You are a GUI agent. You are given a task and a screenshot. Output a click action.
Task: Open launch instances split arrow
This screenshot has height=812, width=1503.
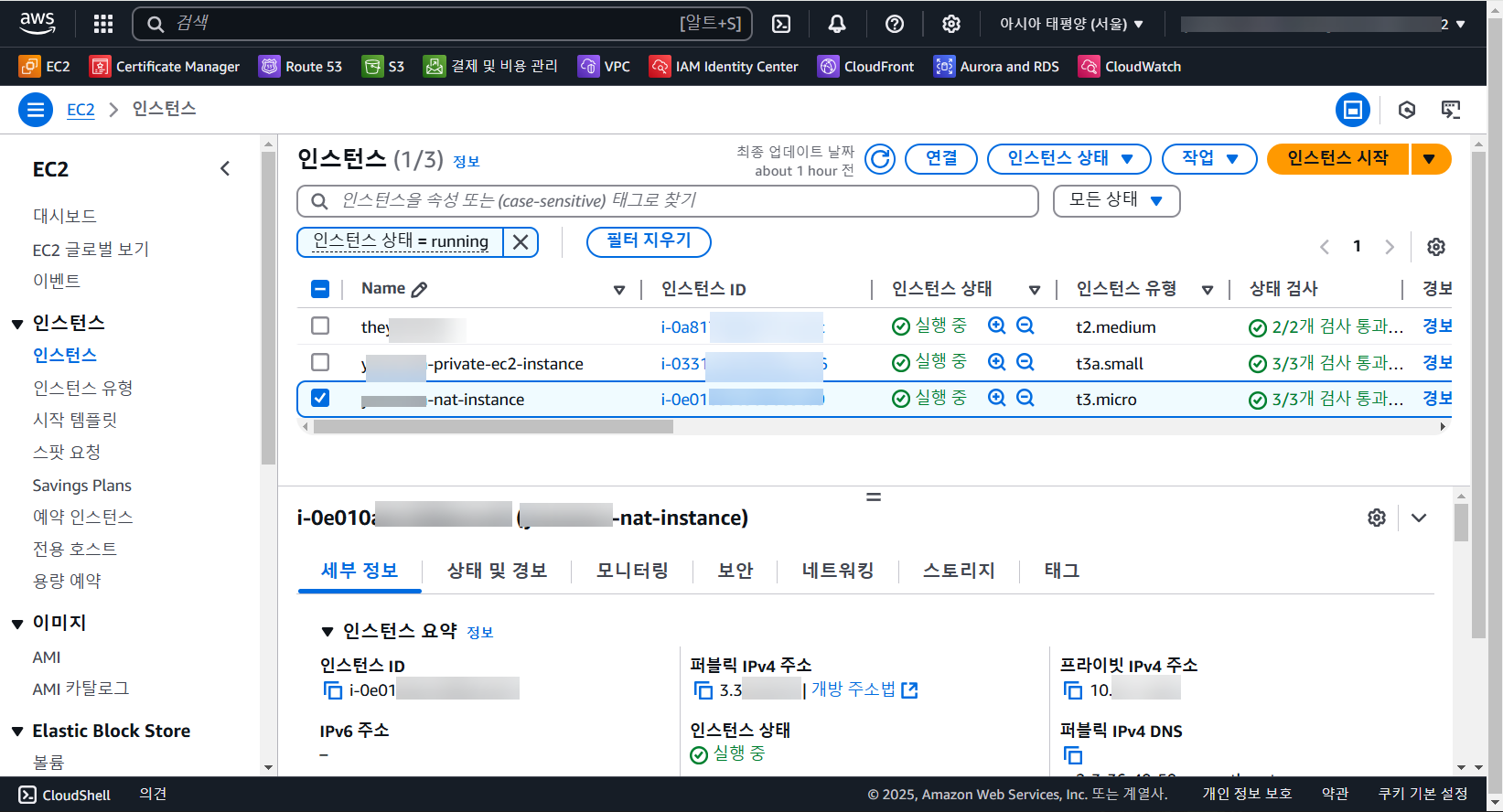1431,159
